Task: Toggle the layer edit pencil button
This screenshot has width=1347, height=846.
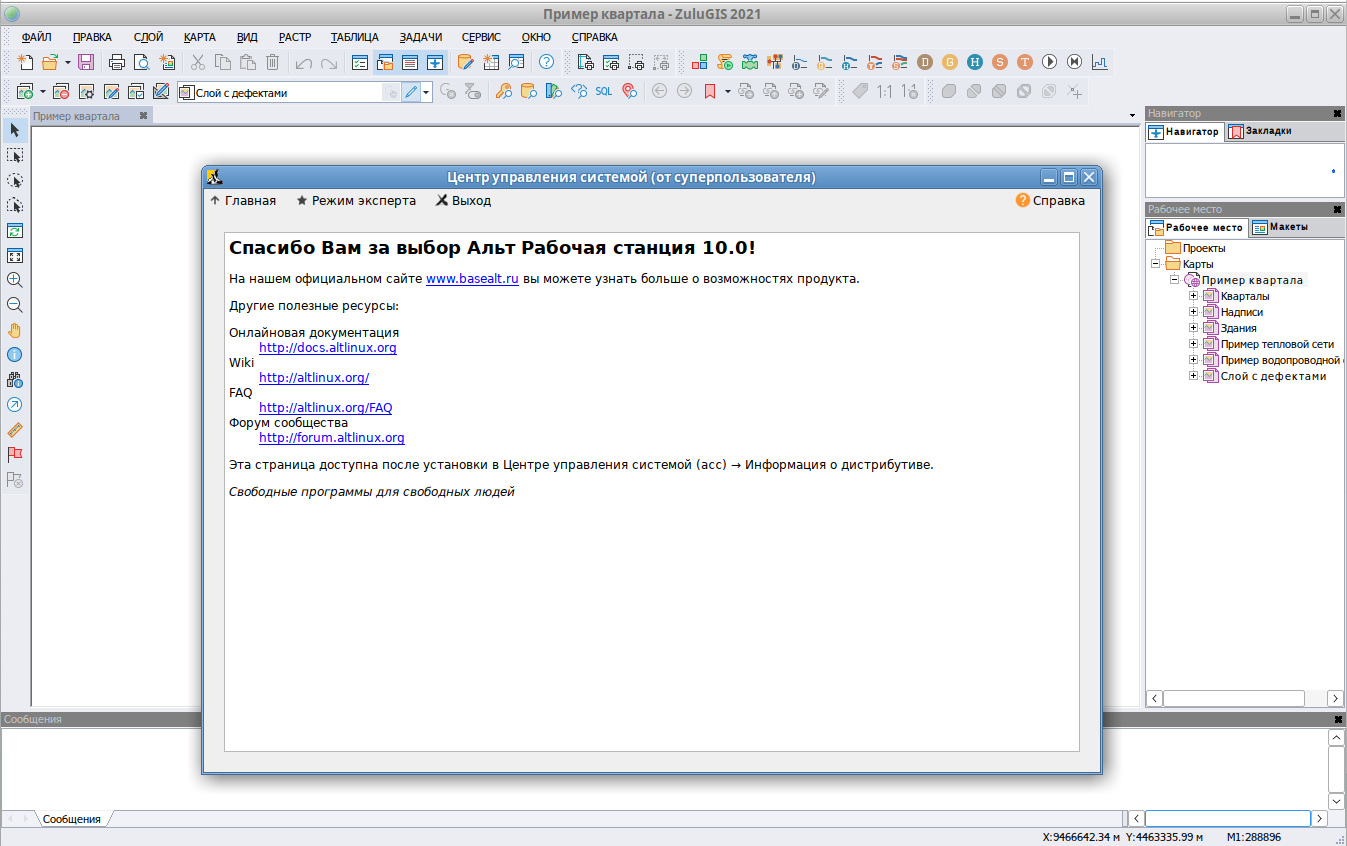Action: [x=411, y=92]
